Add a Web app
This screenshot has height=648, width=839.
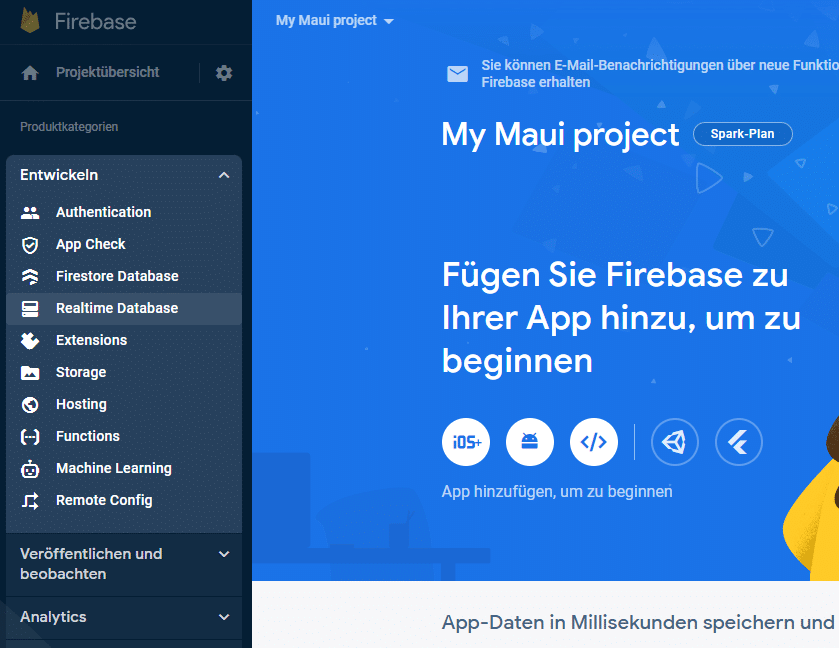[594, 442]
